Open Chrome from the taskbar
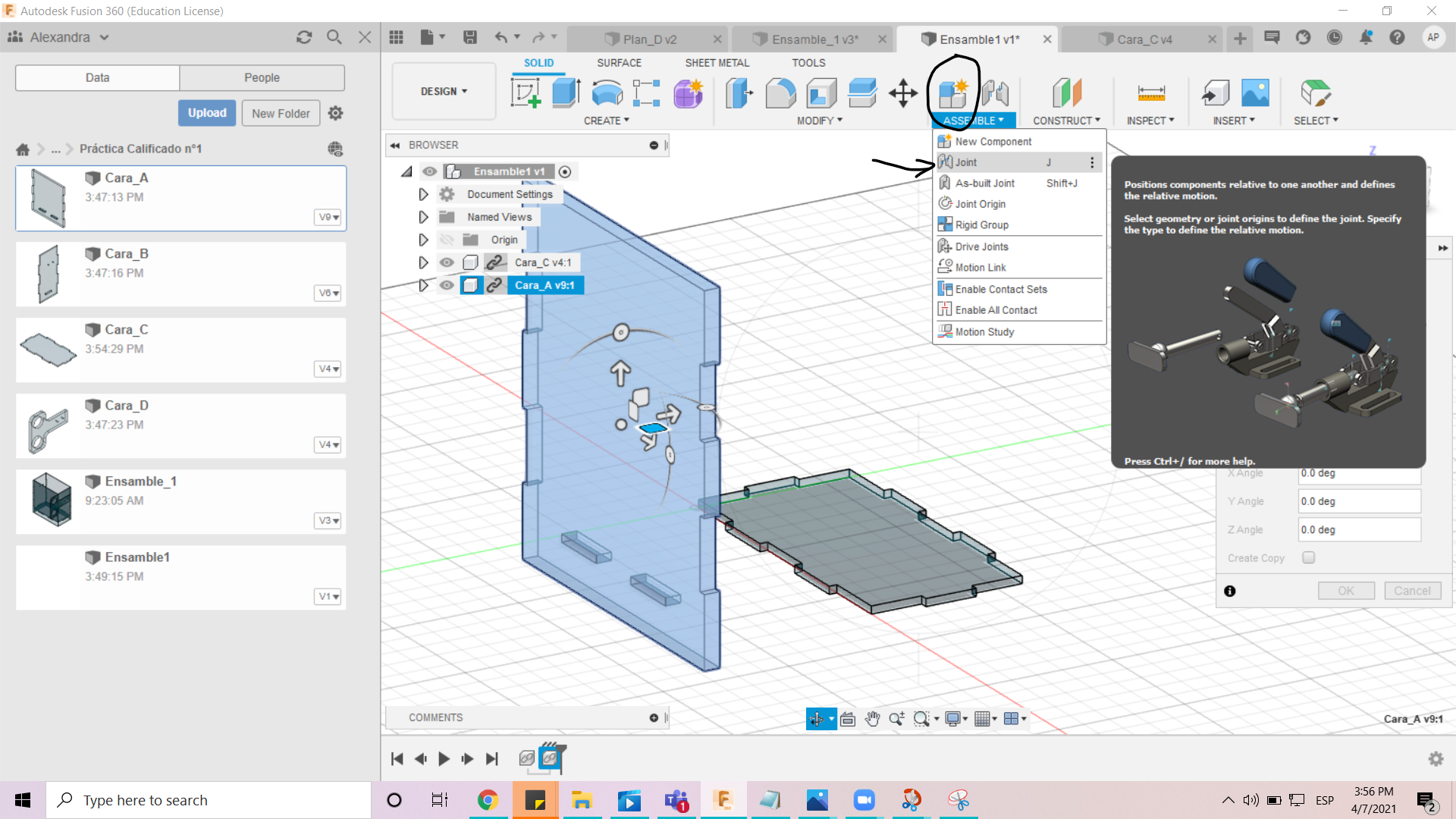Image resolution: width=1456 pixels, height=819 pixels. 488,800
